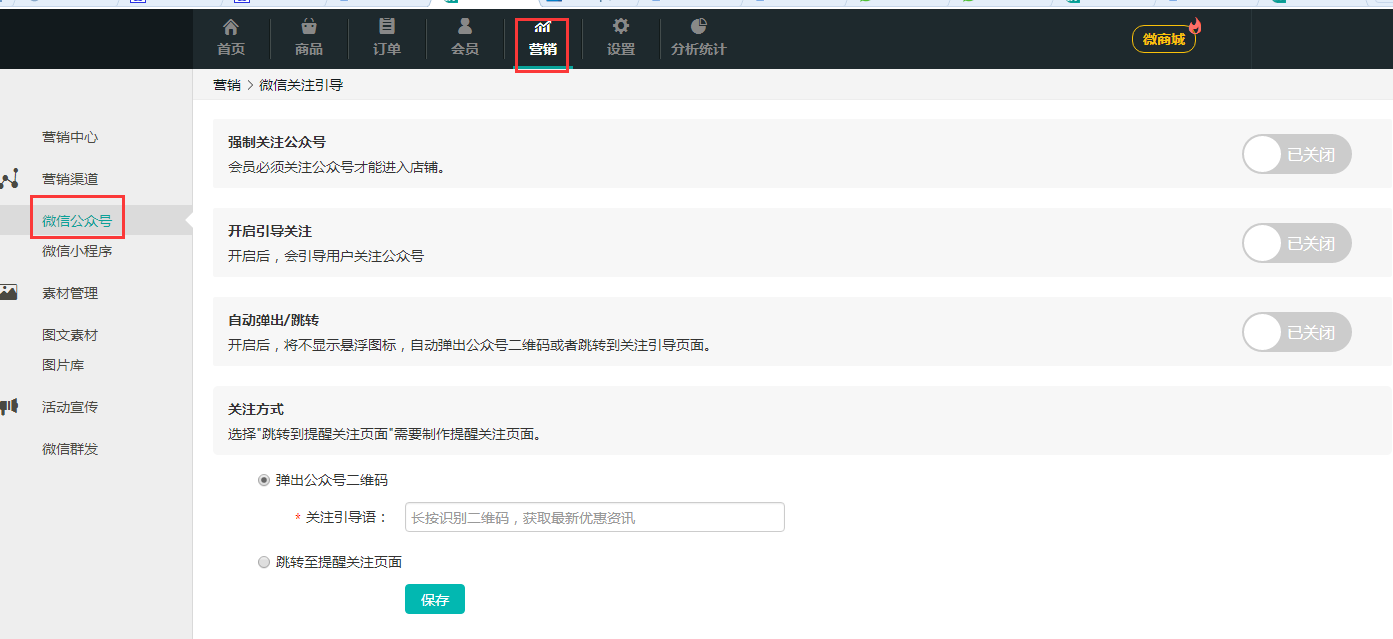The image size is (1393, 639).
Task: Select 营销中心 in the left sidebar
Action: tap(70, 137)
